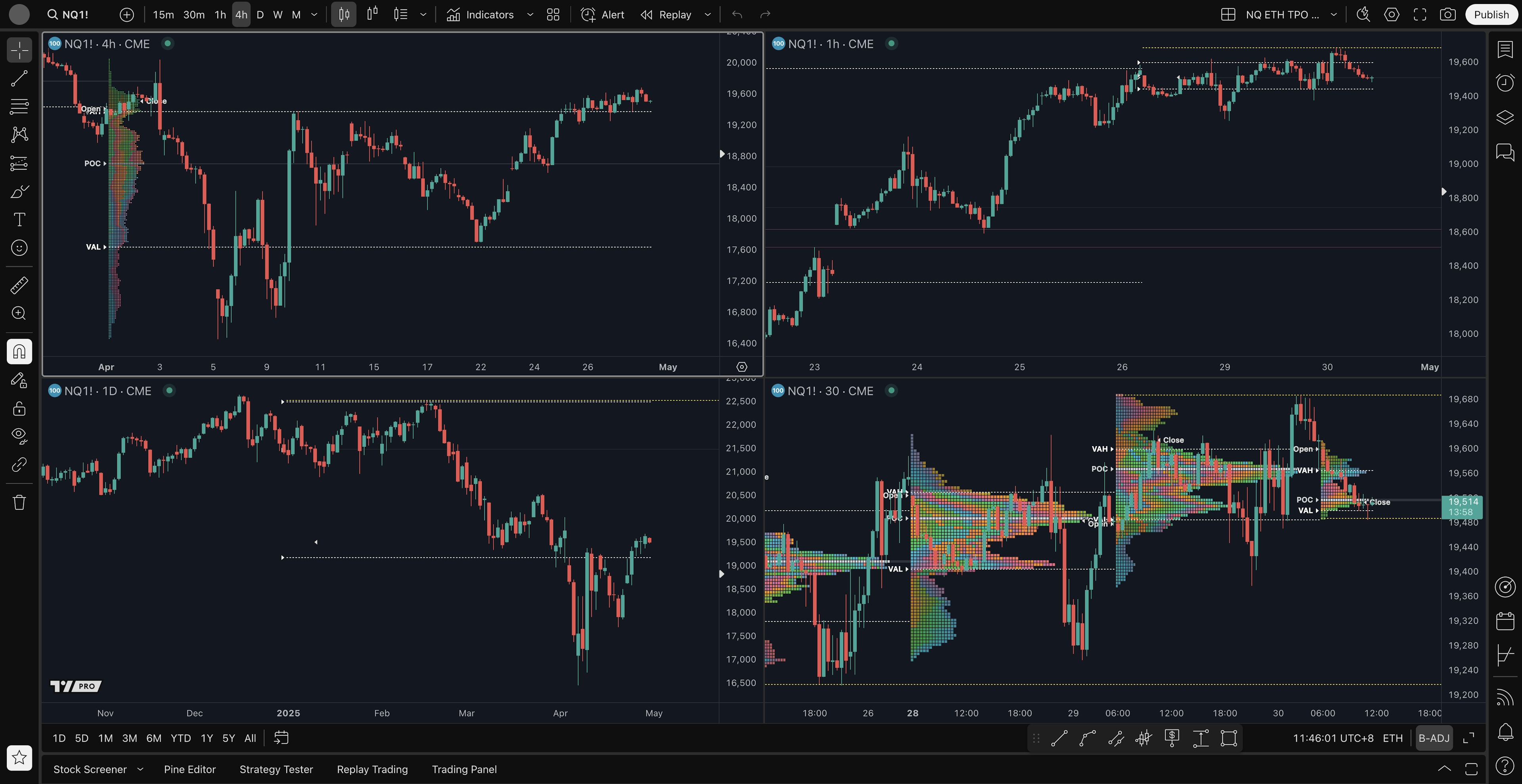
Task: Expand the timeframe intervals dropdown arrow
Action: point(314,15)
